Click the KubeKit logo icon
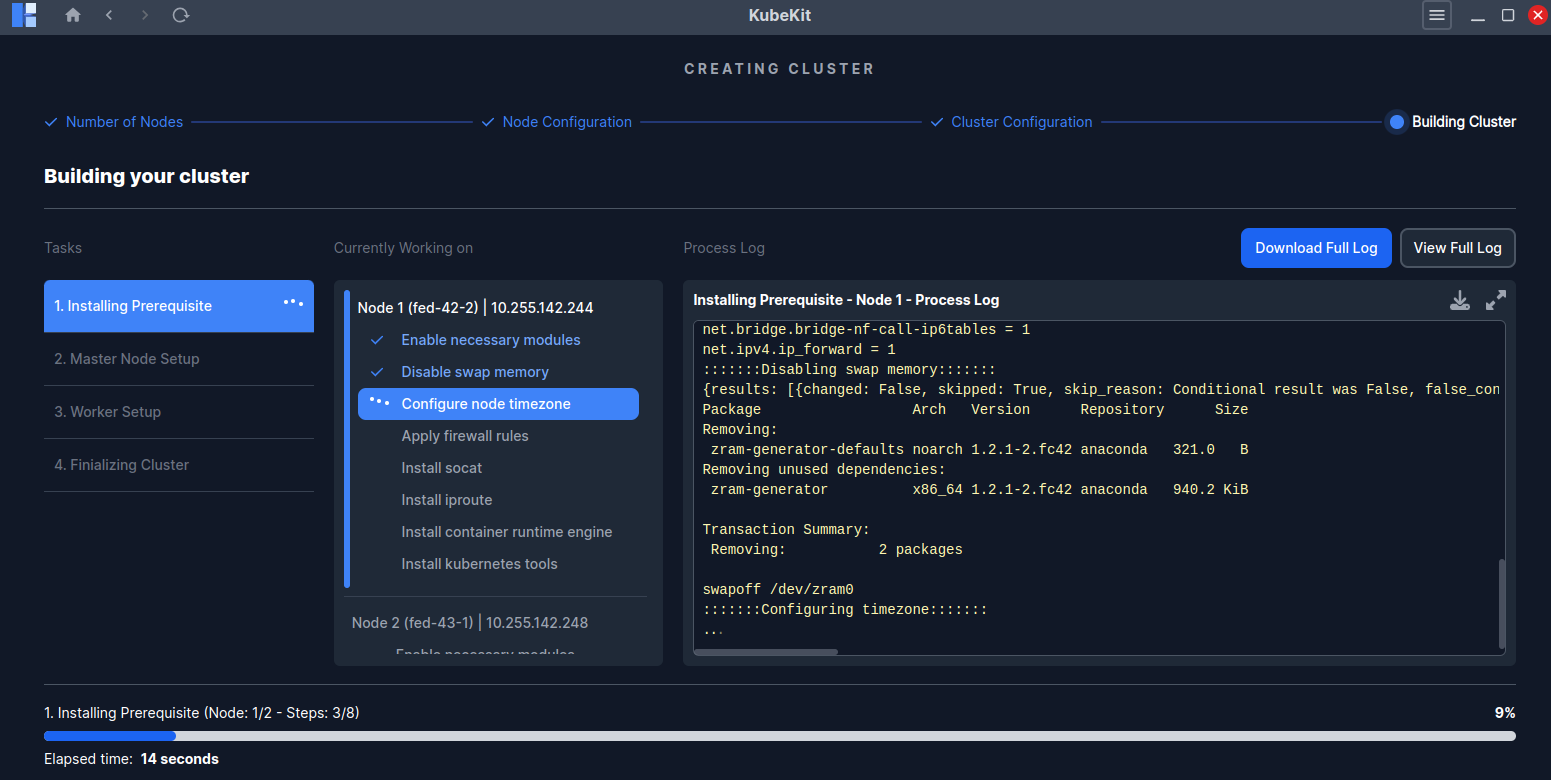Viewport: 1551px width, 780px height. click(24, 15)
